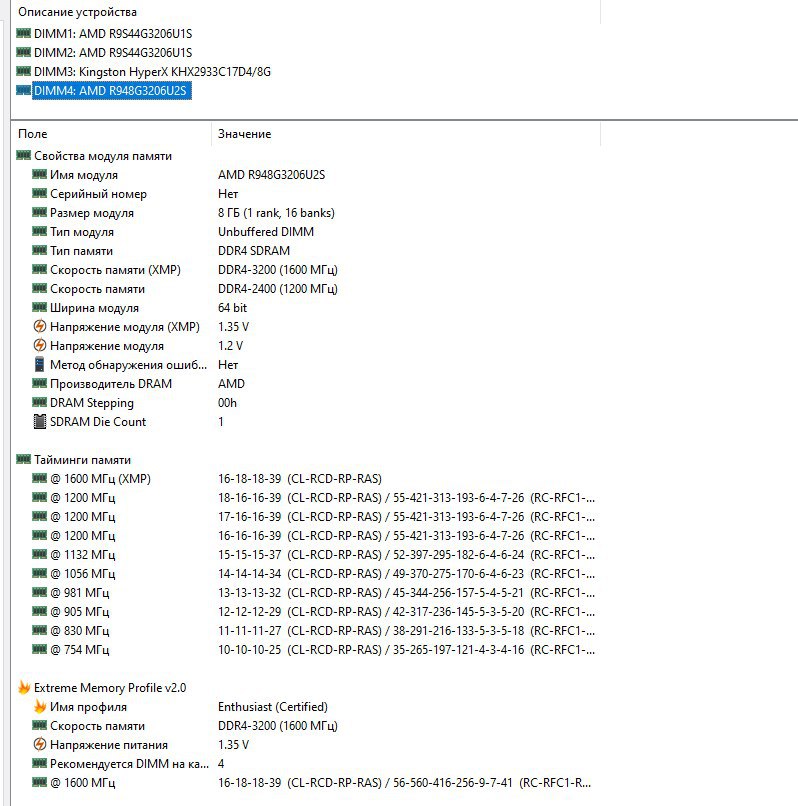Select the DRAM manufacturer value 'AMD'
798x806 pixels.
pos(231,384)
